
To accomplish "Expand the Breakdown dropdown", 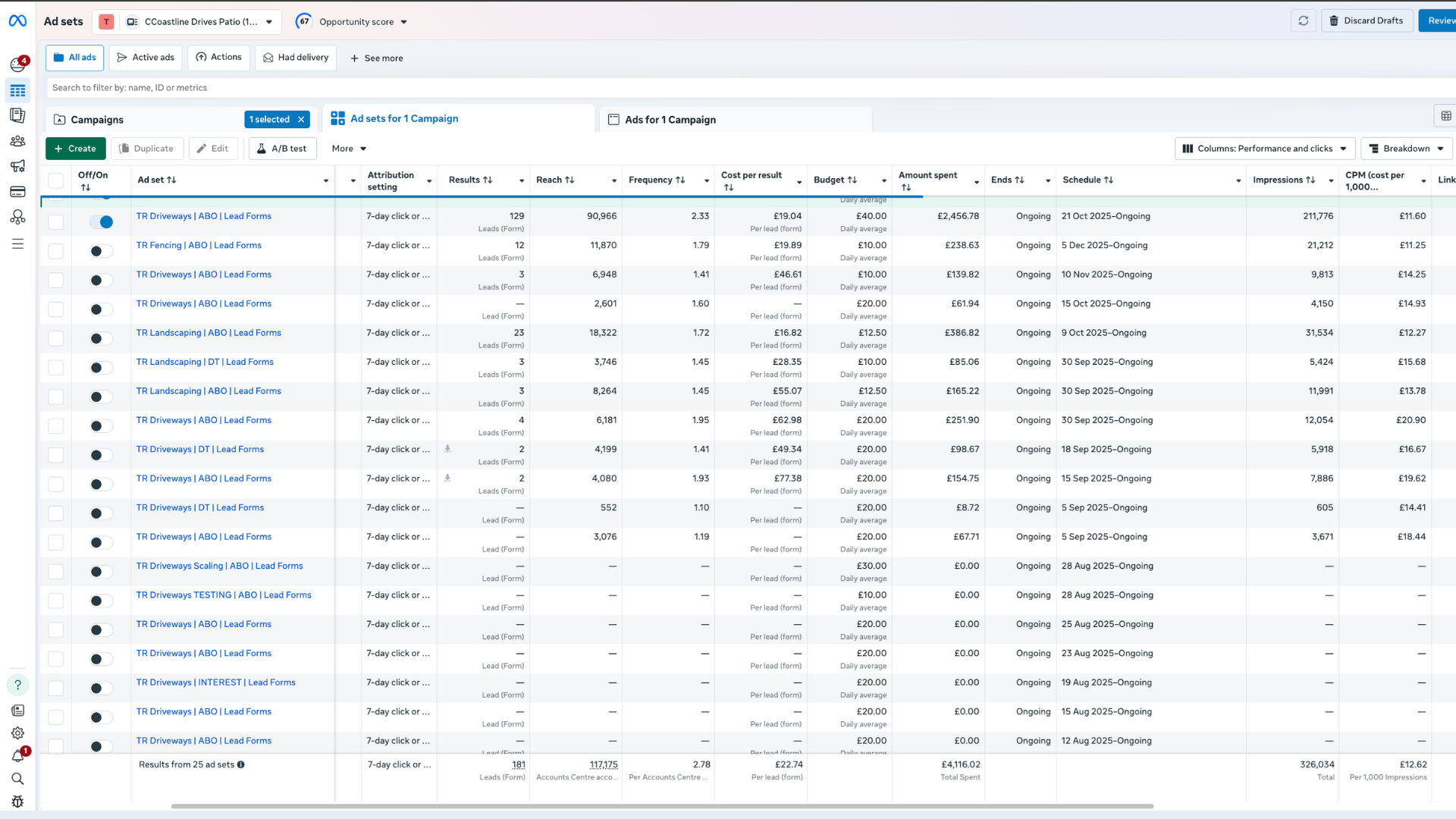I will click(x=1406, y=149).
